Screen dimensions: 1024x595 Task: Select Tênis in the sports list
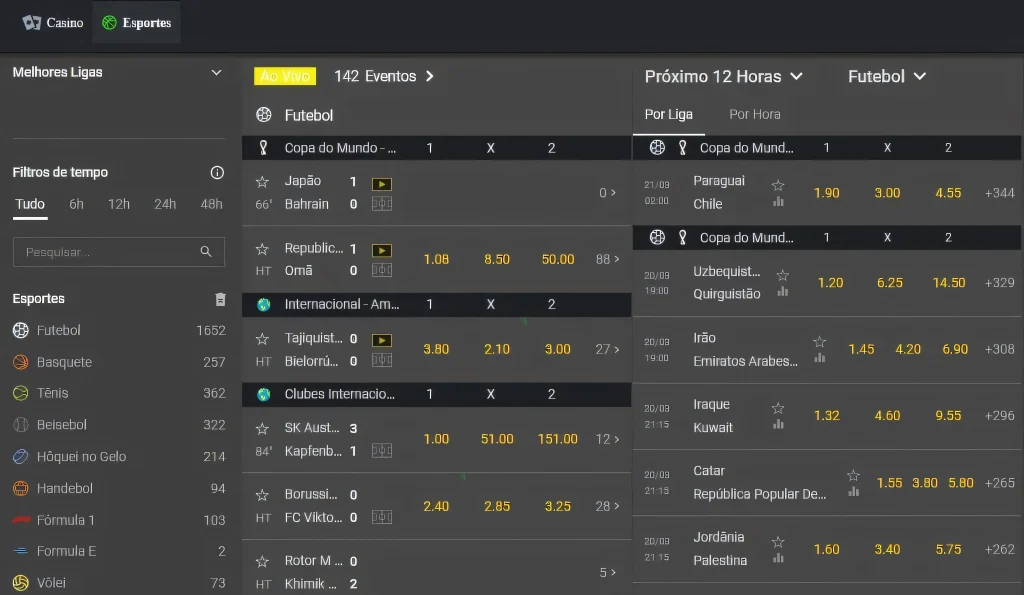coord(53,393)
